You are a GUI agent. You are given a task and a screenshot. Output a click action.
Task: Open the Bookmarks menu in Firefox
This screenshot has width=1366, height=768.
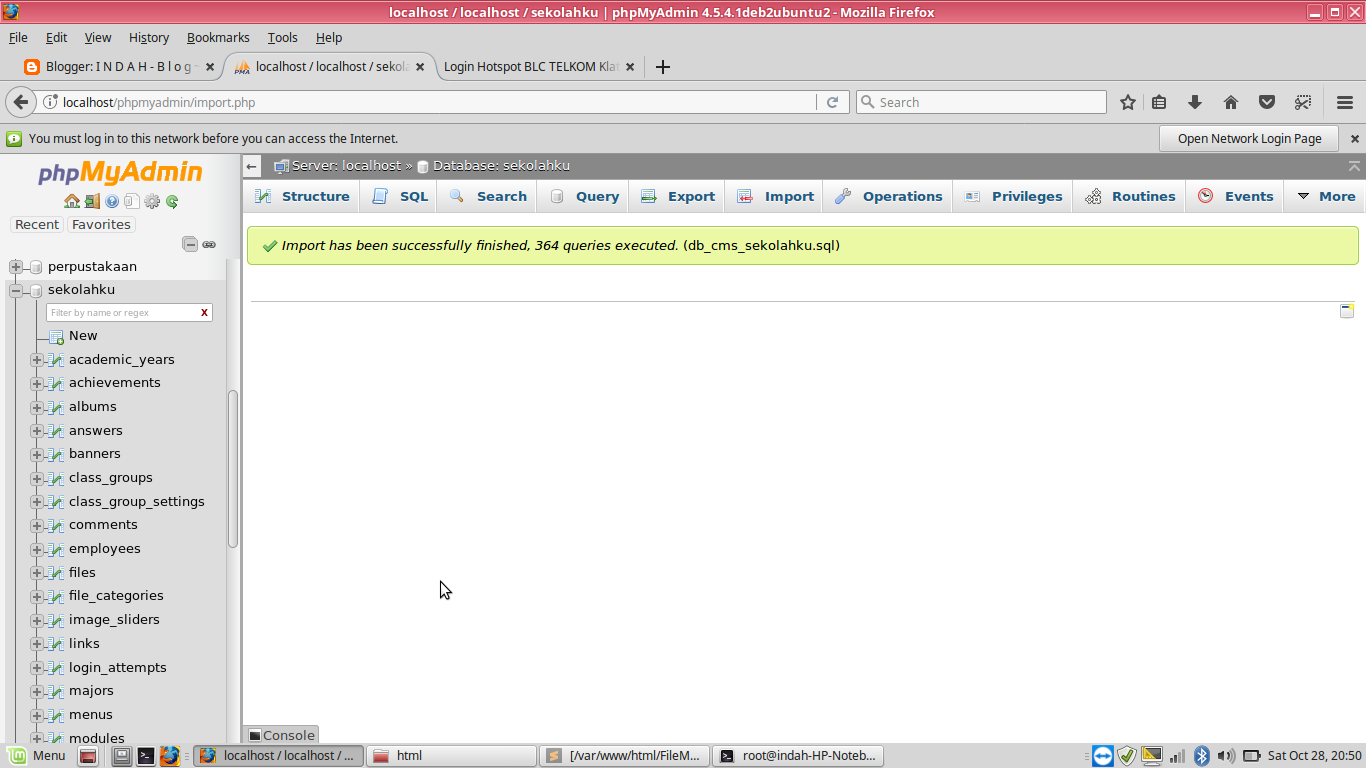[218, 37]
